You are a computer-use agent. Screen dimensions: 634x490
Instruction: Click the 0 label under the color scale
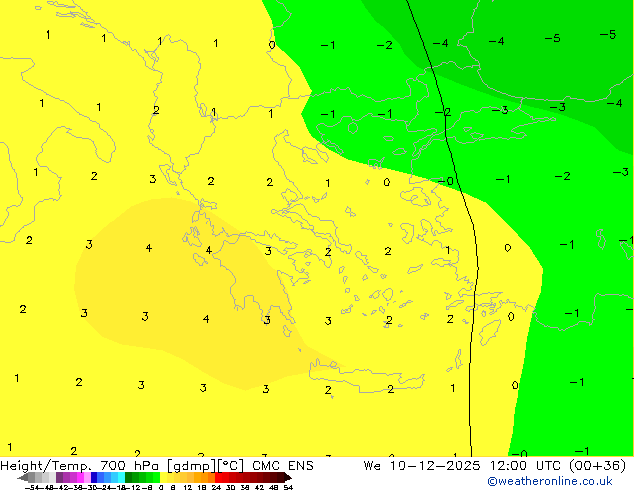pyautogui.click(x=161, y=487)
